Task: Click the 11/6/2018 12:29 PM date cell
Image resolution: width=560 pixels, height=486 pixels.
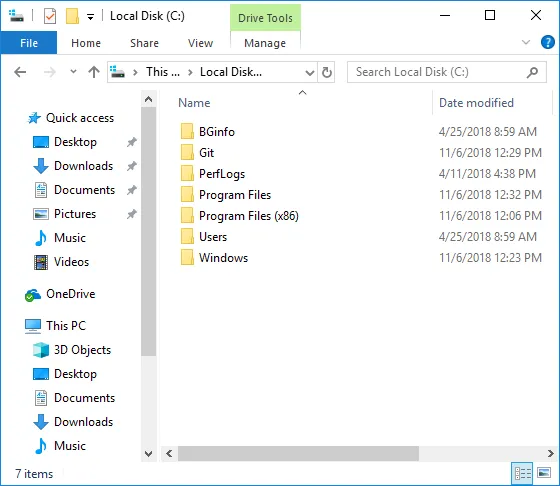Action: coord(490,152)
